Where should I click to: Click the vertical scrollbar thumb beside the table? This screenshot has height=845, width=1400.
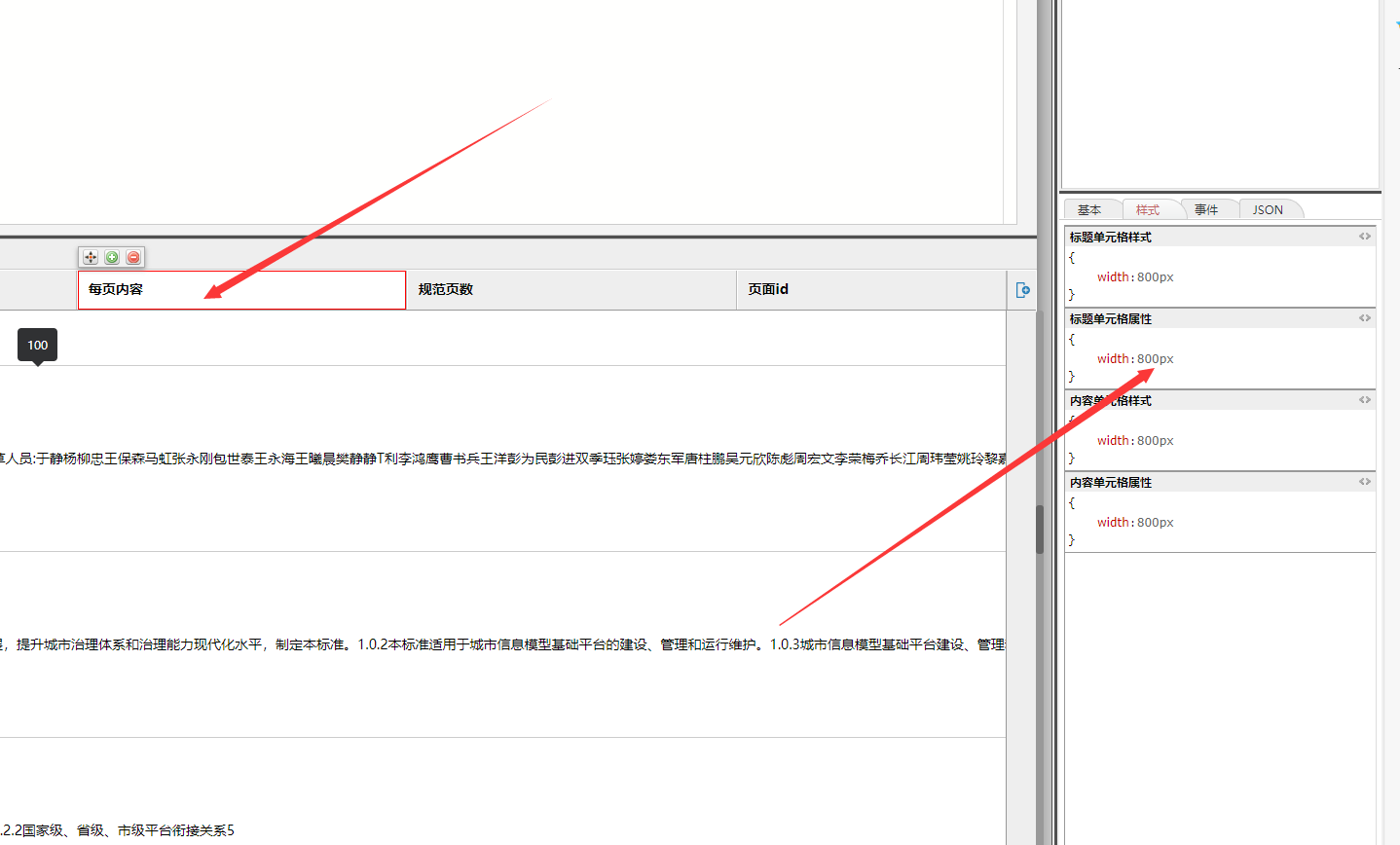[1040, 529]
